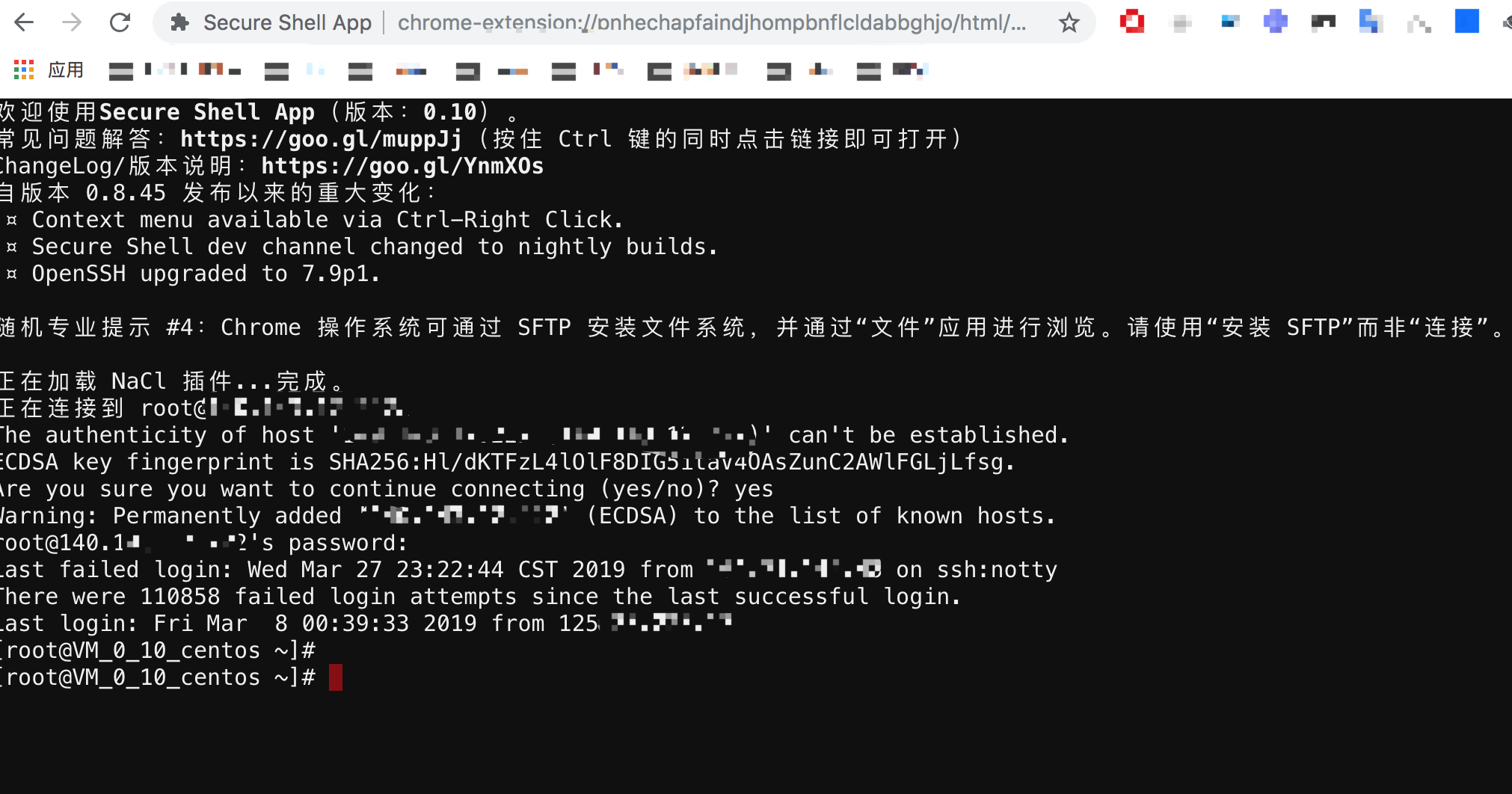Click the '110858 failed login attempts' line
The height and width of the screenshot is (794, 1512).
coord(480,597)
